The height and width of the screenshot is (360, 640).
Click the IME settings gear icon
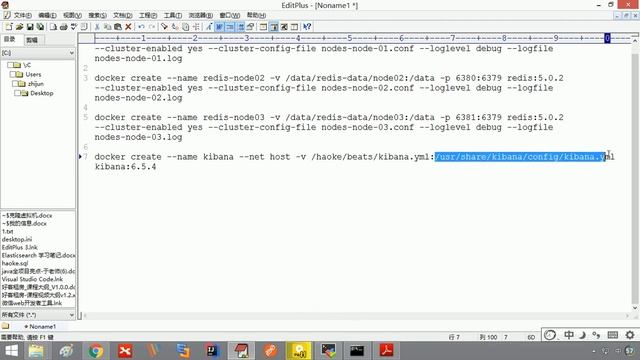[630, 335]
